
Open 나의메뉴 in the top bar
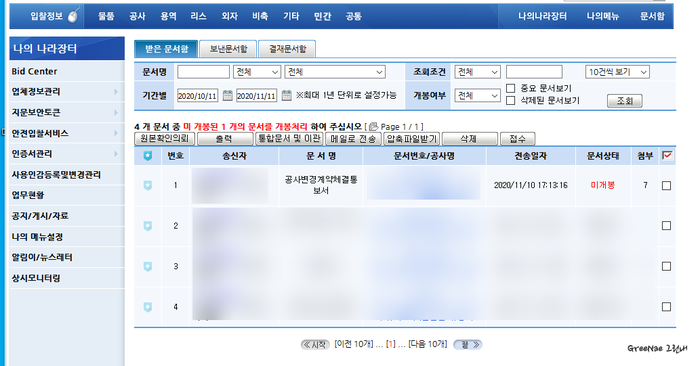[603, 17]
